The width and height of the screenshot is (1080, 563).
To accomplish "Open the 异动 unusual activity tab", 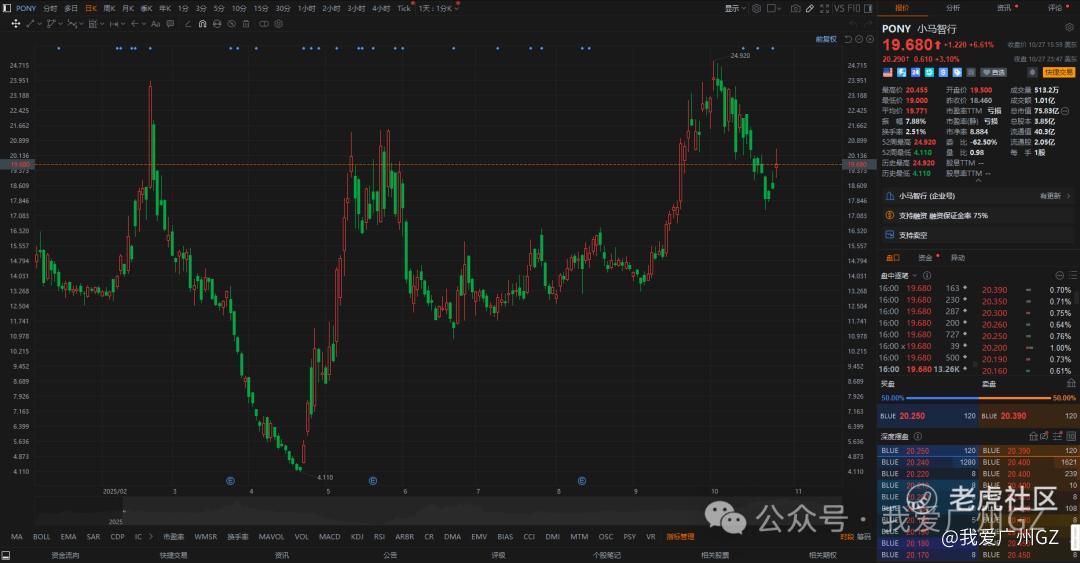I will [x=958, y=258].
